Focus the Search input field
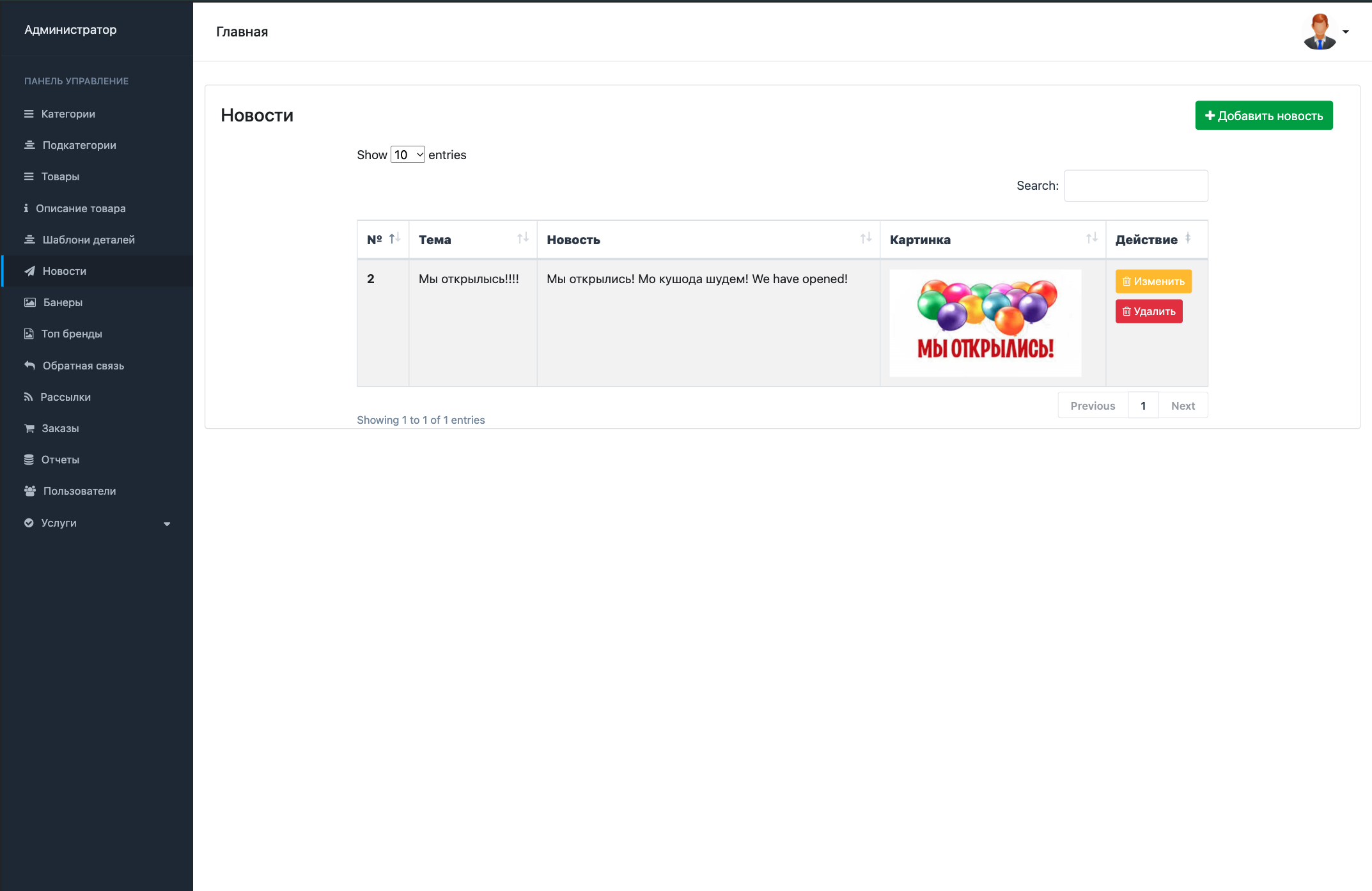1372x891 pixels. 1136,186
